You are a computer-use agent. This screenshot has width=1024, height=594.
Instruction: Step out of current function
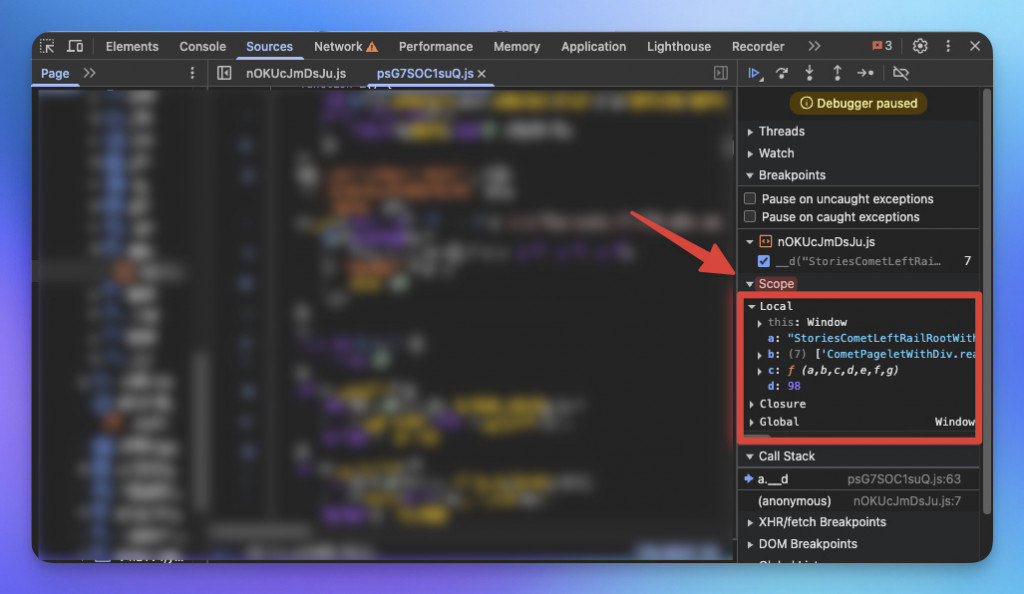click(837, 73)
